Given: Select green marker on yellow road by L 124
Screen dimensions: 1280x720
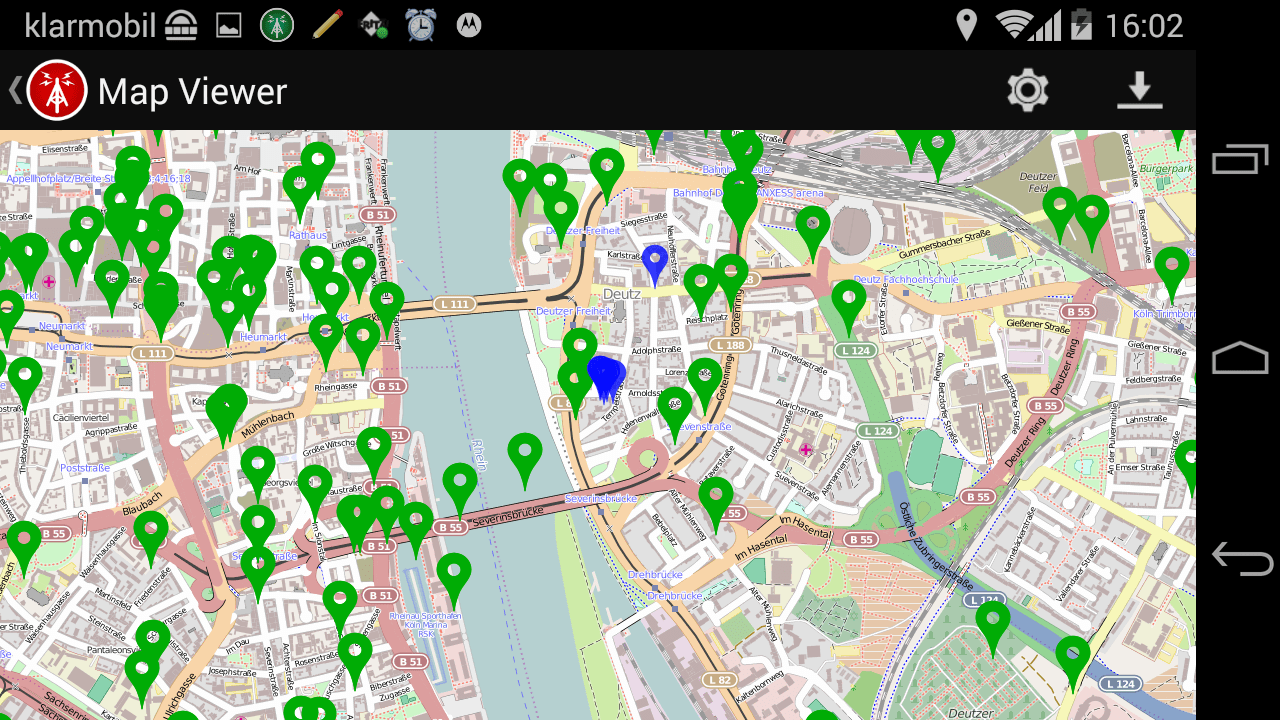Looking at the screenshot, I should [1073, 663].
